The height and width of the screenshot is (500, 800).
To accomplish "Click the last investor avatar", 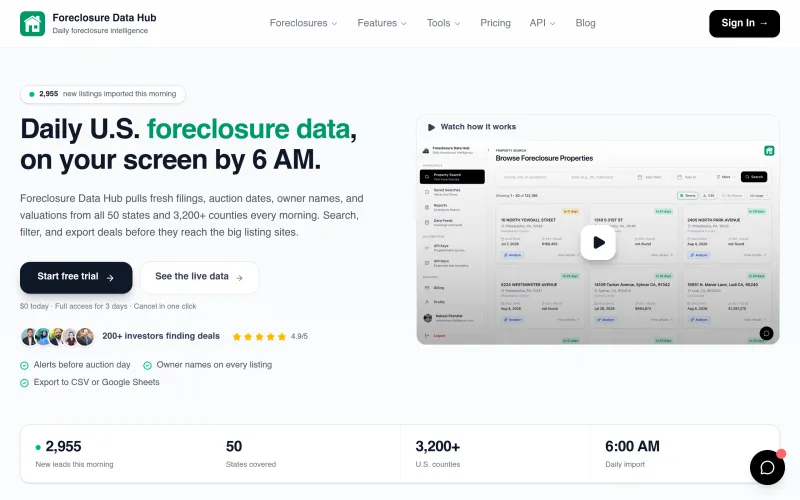I will (x=85, y=337).
